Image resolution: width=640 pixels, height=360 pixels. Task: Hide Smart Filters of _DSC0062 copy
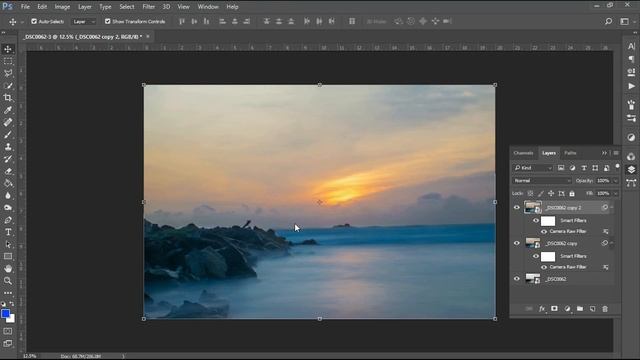(536, 256)
